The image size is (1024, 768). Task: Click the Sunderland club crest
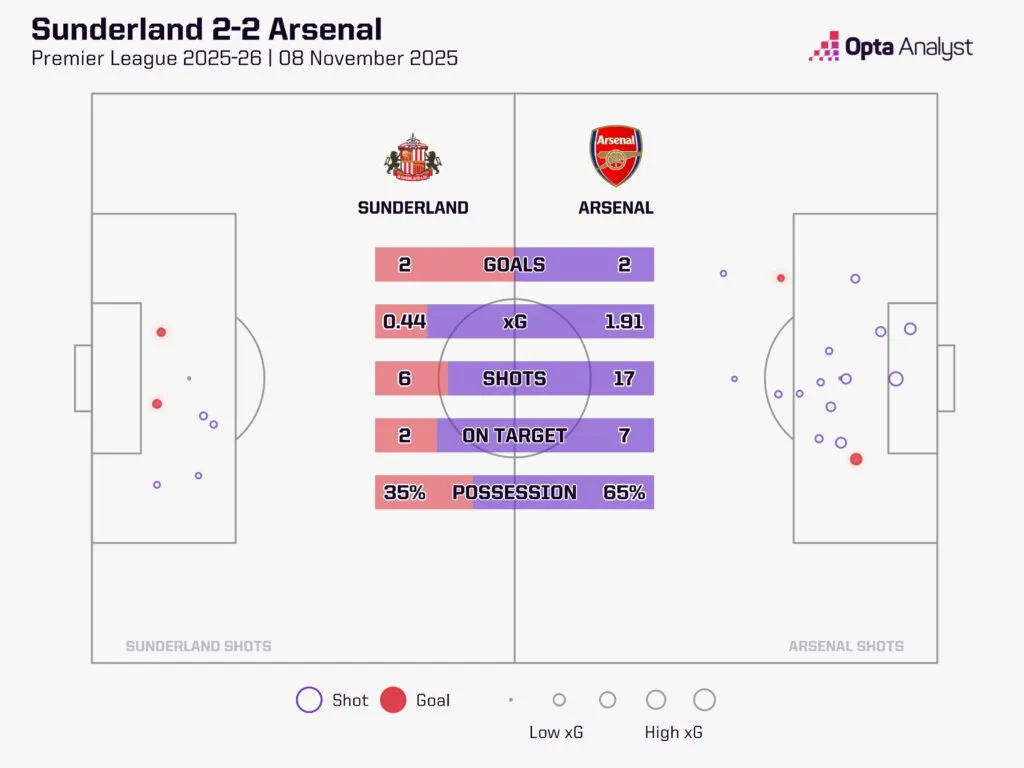point(413,158)
